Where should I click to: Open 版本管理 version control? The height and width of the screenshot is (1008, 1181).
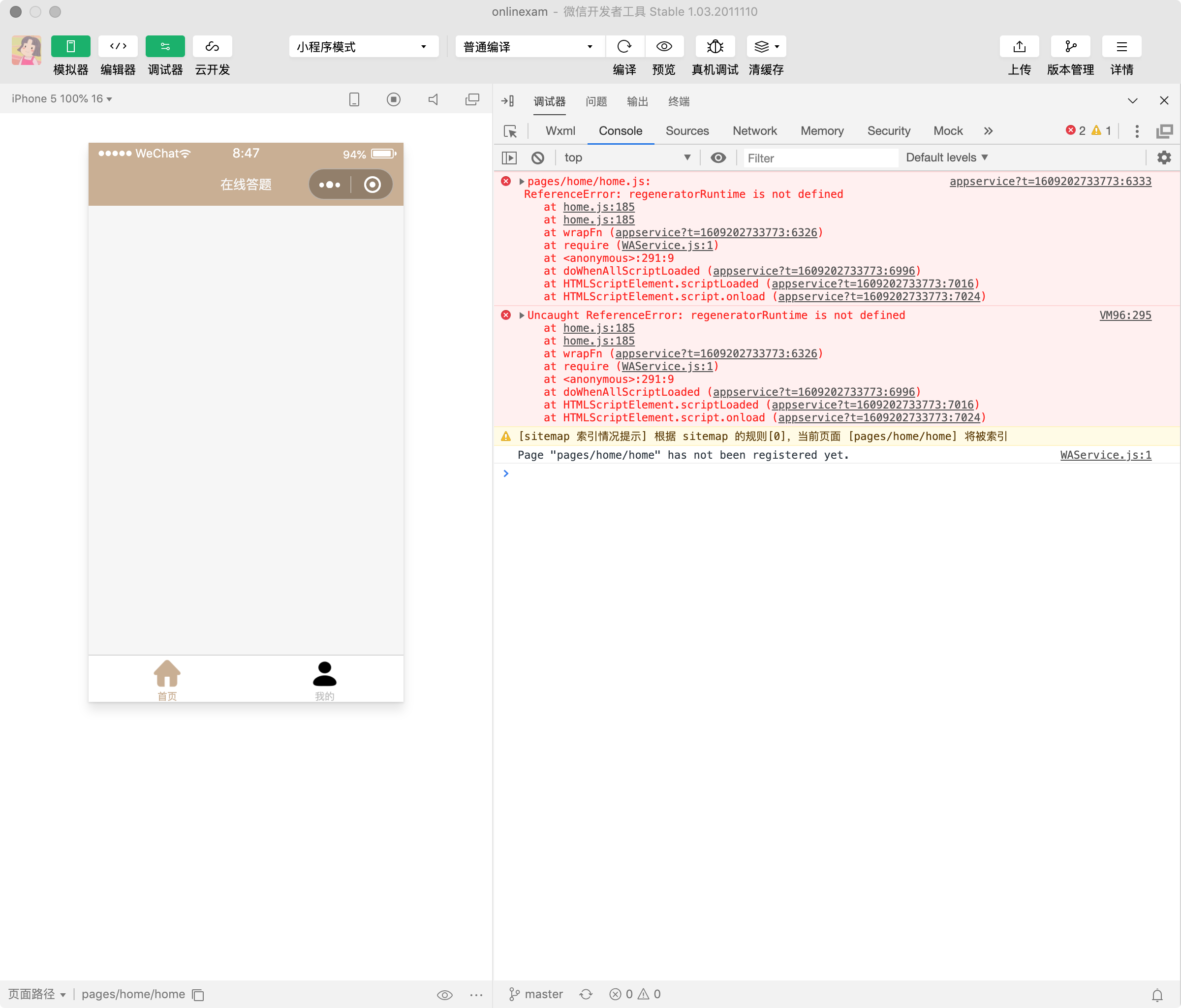coord(1070,46)
